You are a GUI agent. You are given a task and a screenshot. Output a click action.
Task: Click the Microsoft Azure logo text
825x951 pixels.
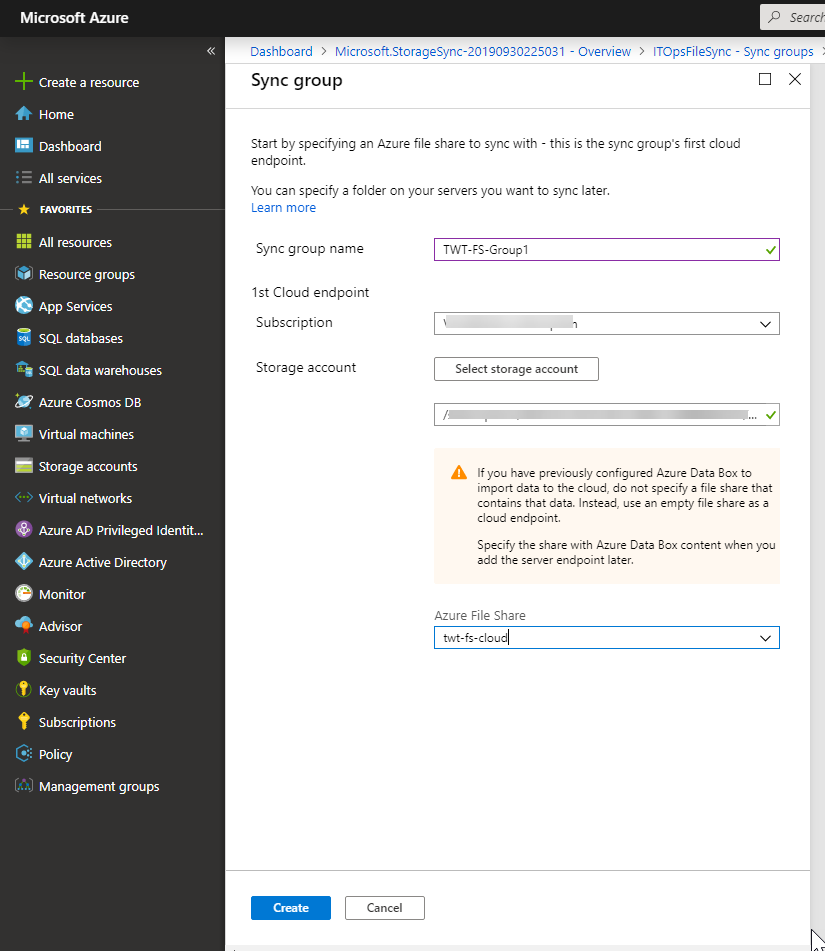tap(74, 18)
